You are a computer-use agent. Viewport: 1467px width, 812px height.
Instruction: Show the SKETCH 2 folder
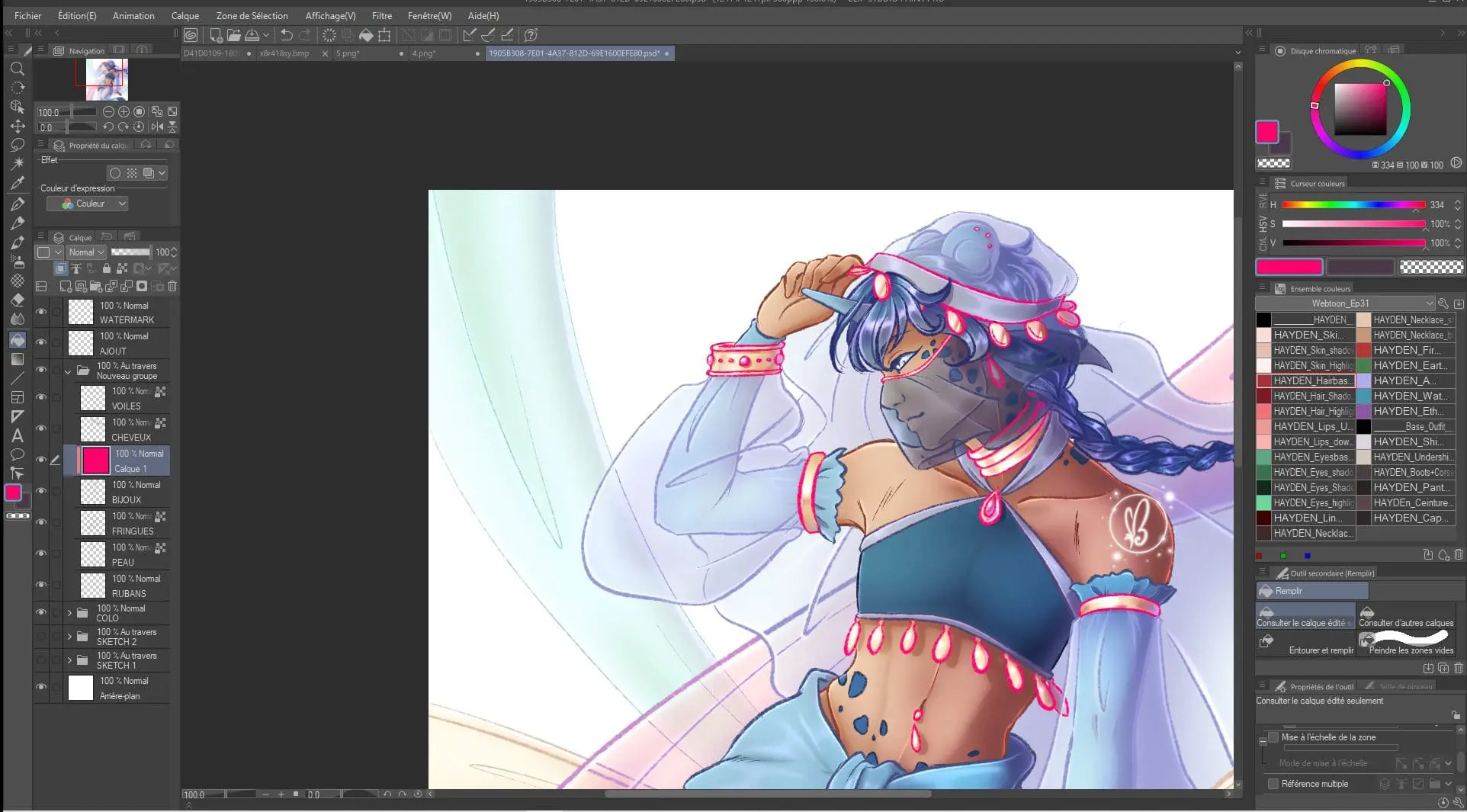(41, 637)
